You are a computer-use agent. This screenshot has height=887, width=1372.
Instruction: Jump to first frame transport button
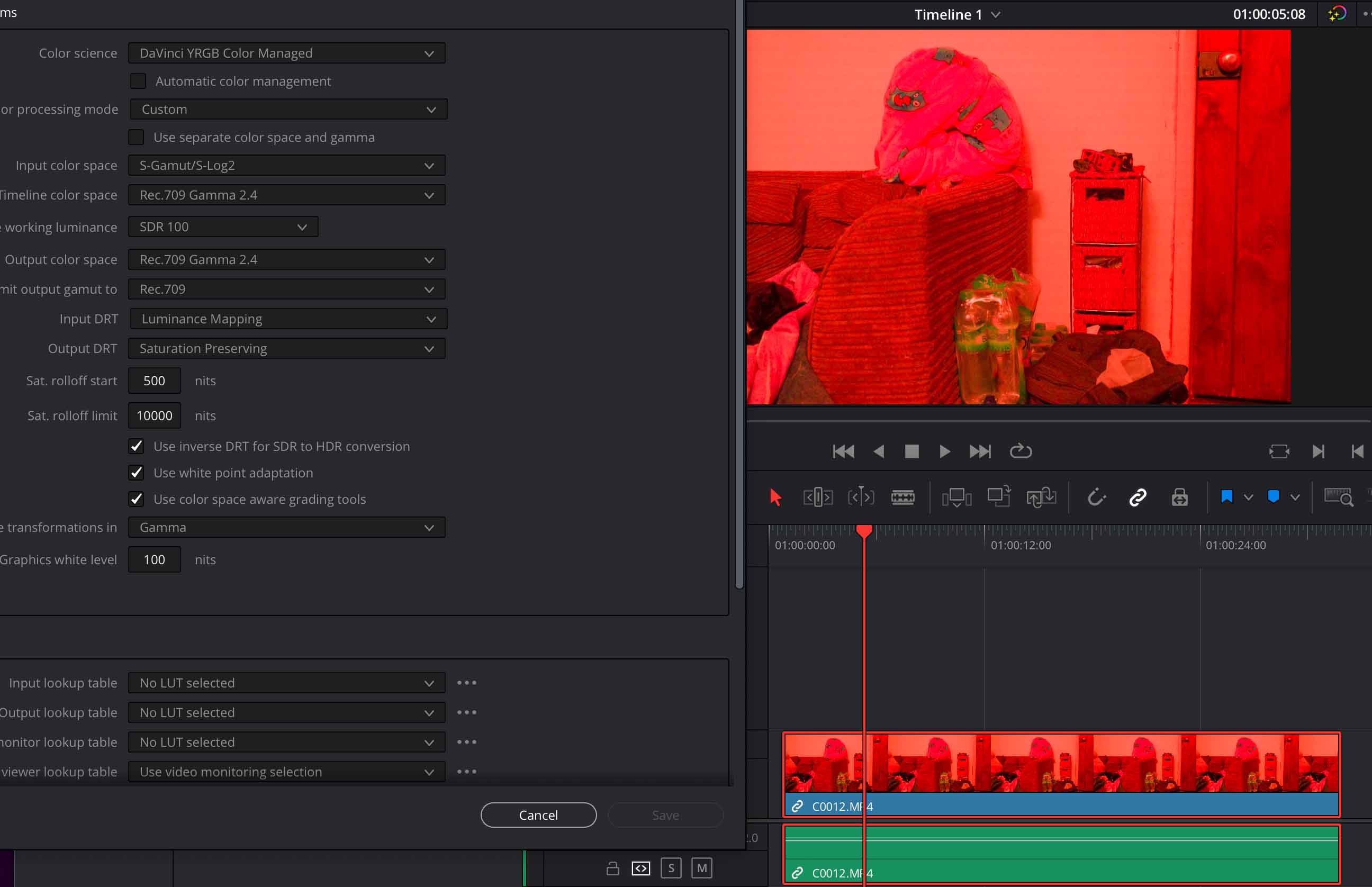[843, 451]
